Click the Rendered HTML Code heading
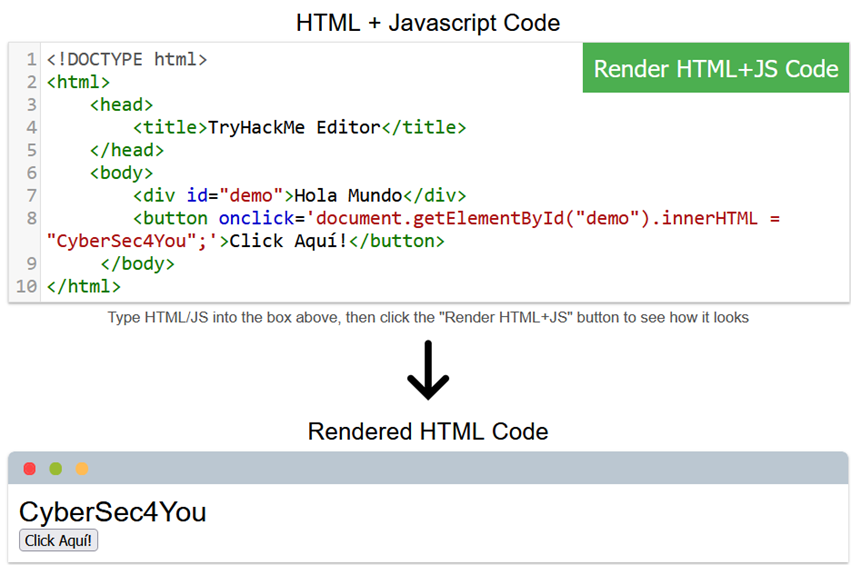Image resolution: width=851 pixels, height=565 pixels. (x=427, y=431)
